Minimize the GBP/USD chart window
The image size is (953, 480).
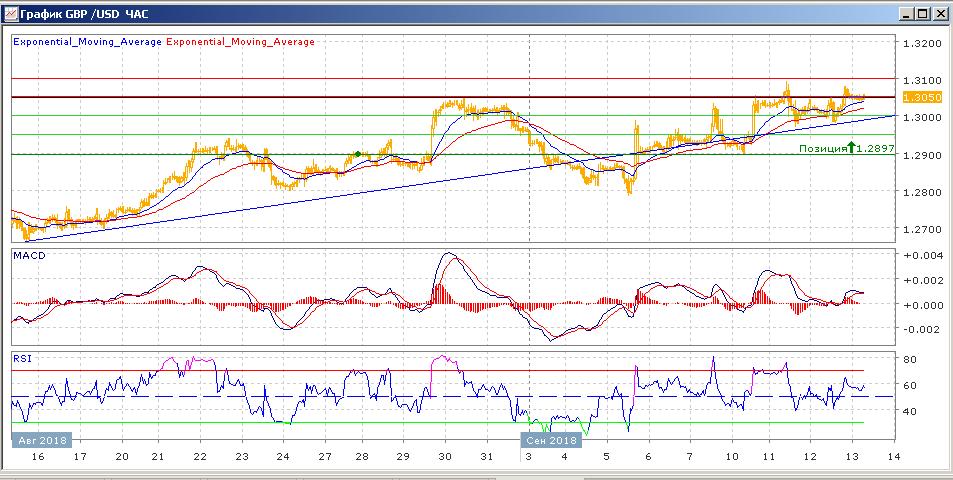click(906, 13)
